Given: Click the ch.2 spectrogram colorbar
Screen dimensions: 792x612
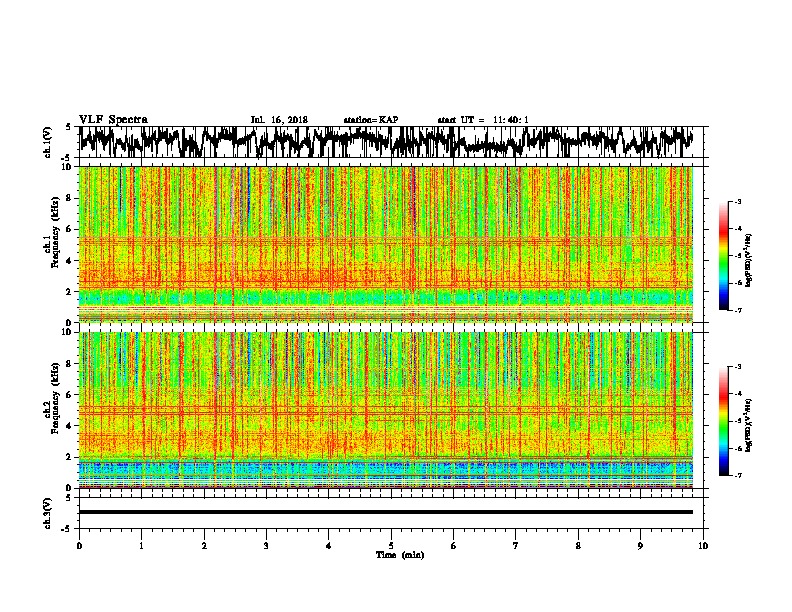Looking at the screenshot, I should [723, 421].
